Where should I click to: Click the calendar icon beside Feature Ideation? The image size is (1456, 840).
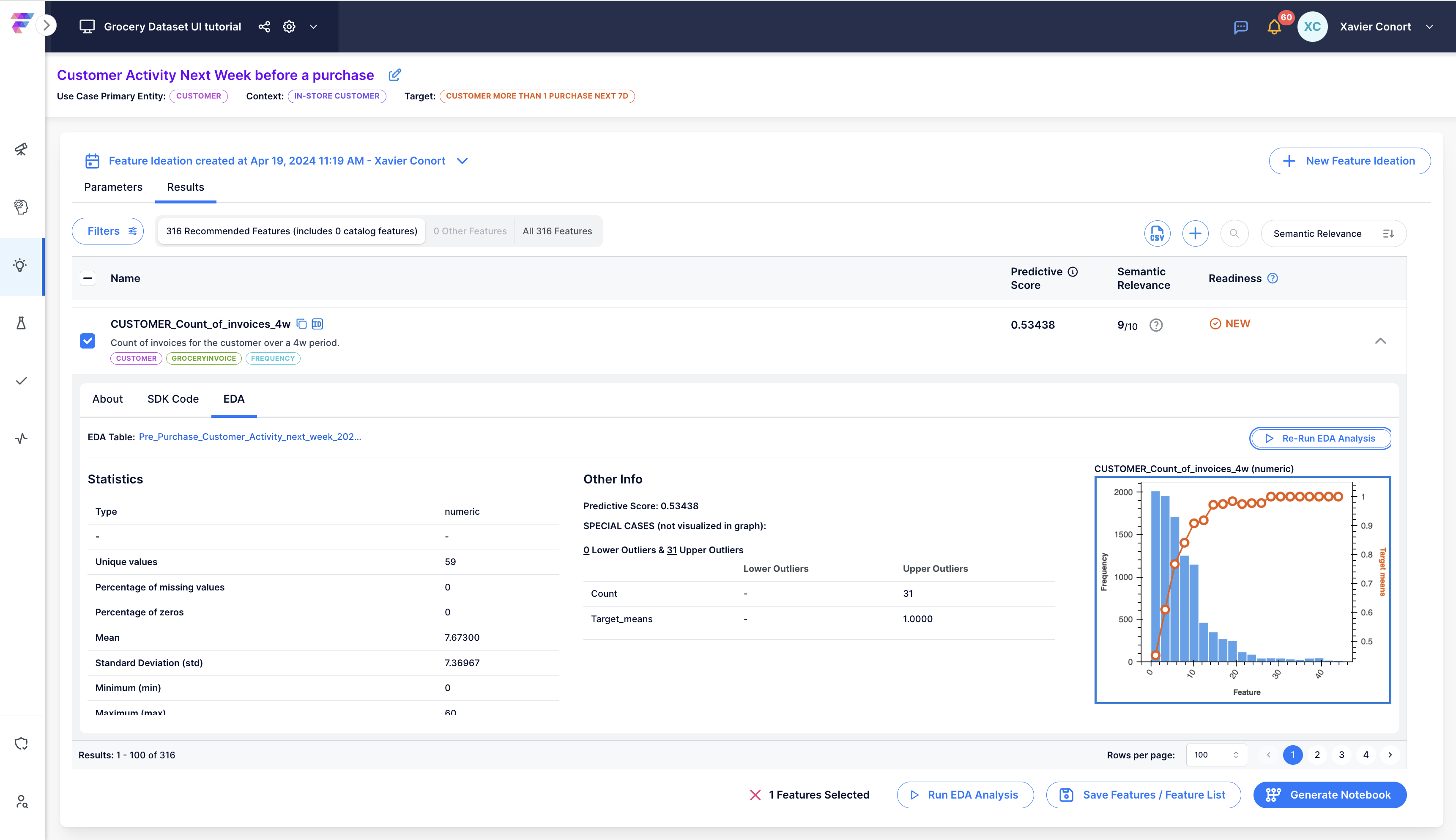(x=92, y=161)
